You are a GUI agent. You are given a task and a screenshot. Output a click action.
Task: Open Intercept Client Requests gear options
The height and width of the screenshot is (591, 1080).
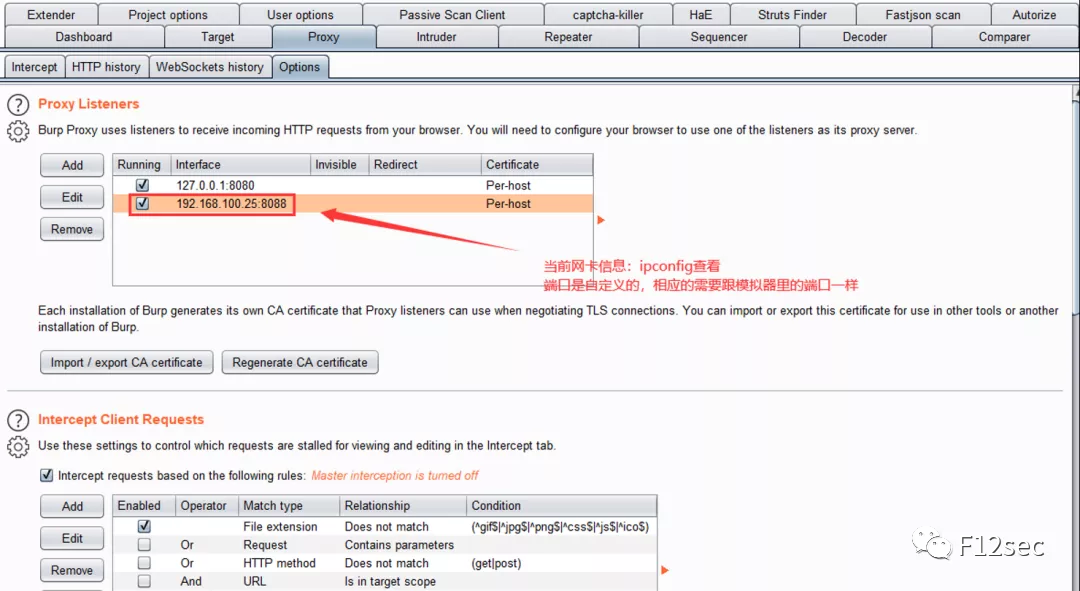click(x=18, y=446)
